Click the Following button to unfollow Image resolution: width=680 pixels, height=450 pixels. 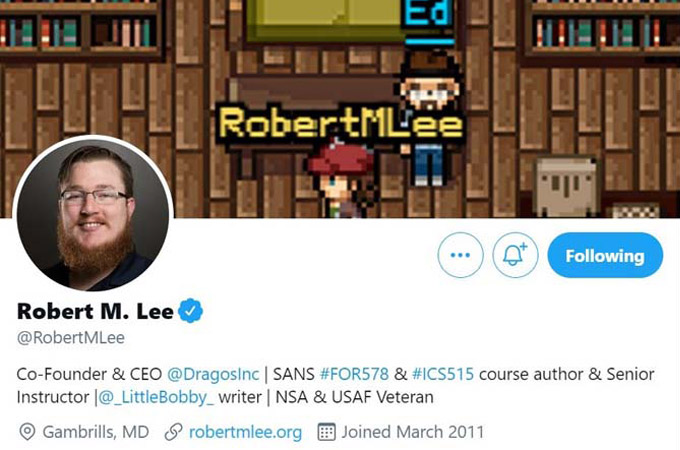[x=605, y=255]
